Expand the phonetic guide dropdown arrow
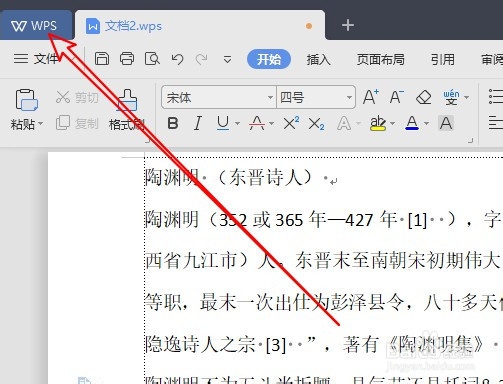Screen dimensions: 503x384 coord(466,97)
